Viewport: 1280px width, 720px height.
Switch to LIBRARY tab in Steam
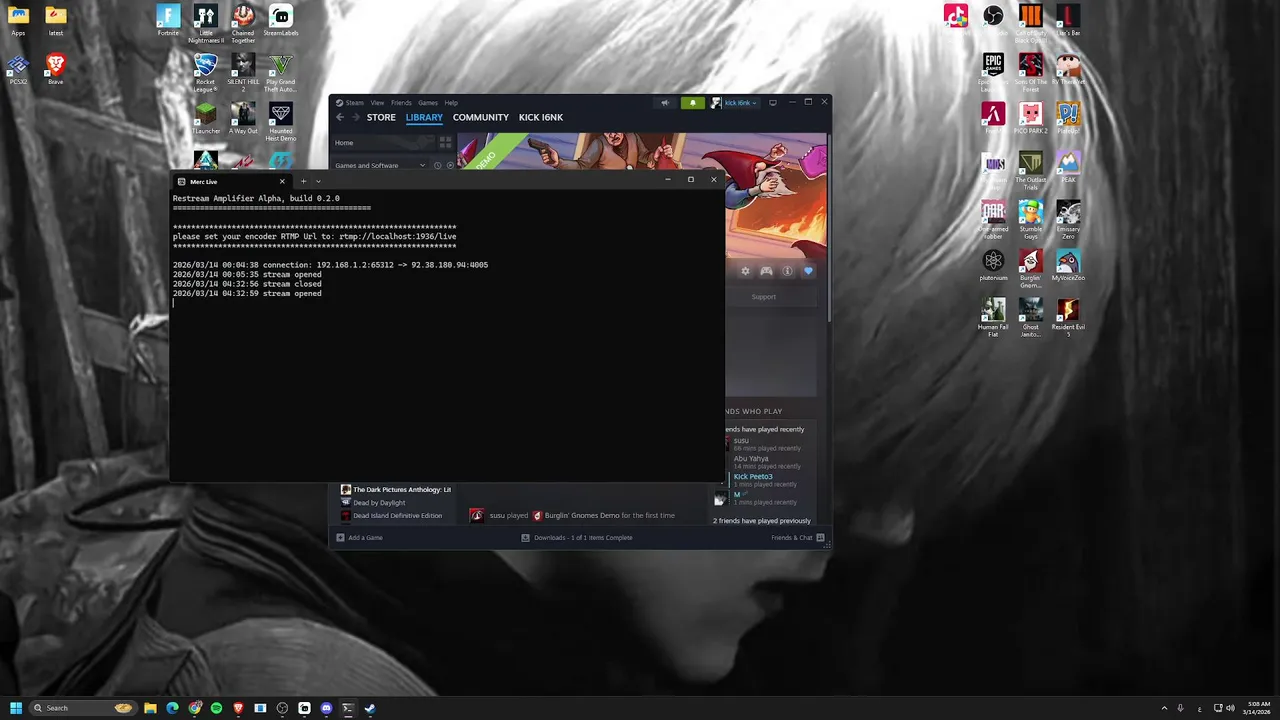coord(424,117)
